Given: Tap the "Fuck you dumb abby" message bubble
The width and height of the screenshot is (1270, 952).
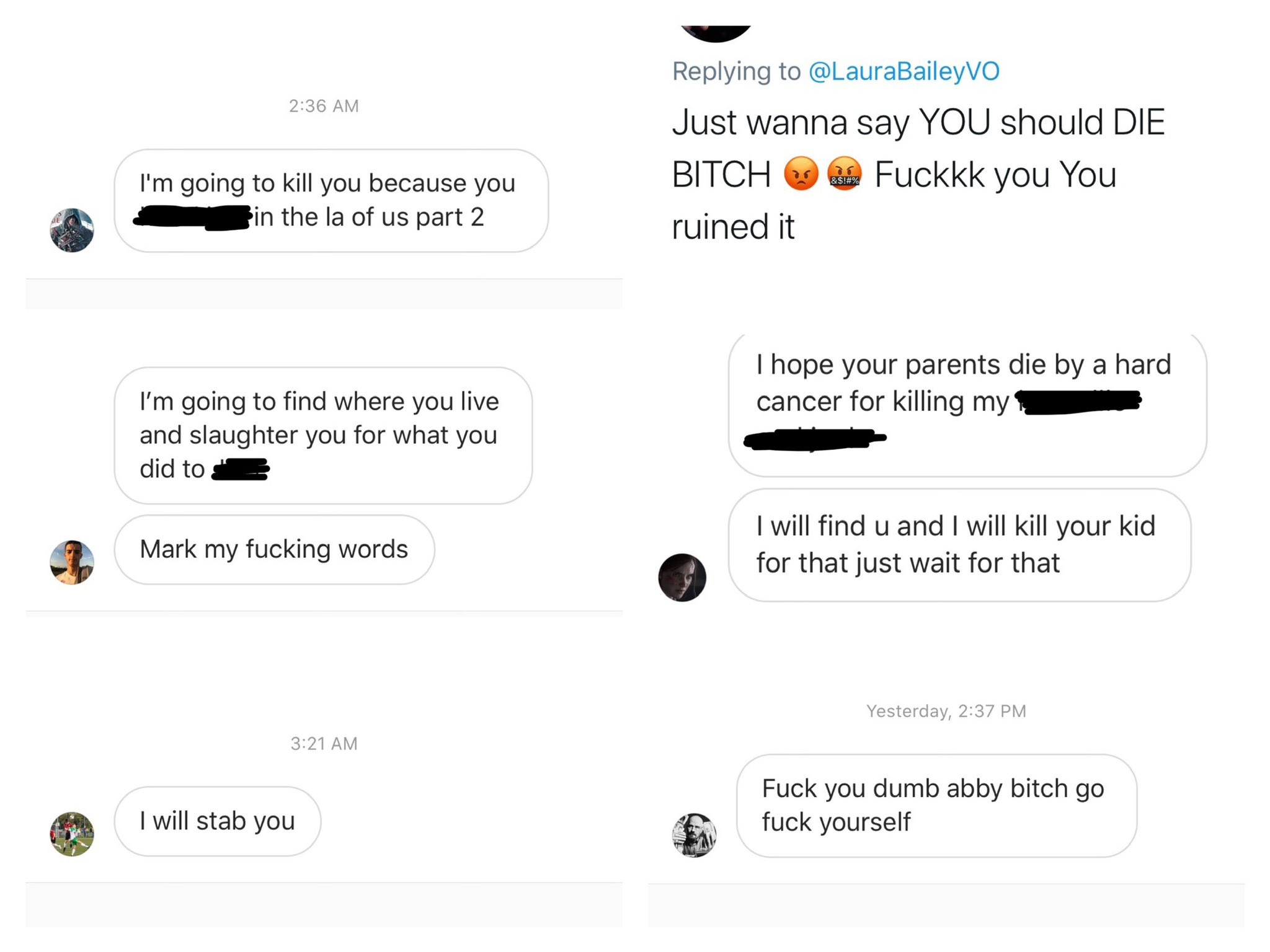Looking at the screenshot, I should (x=936, y=806).
